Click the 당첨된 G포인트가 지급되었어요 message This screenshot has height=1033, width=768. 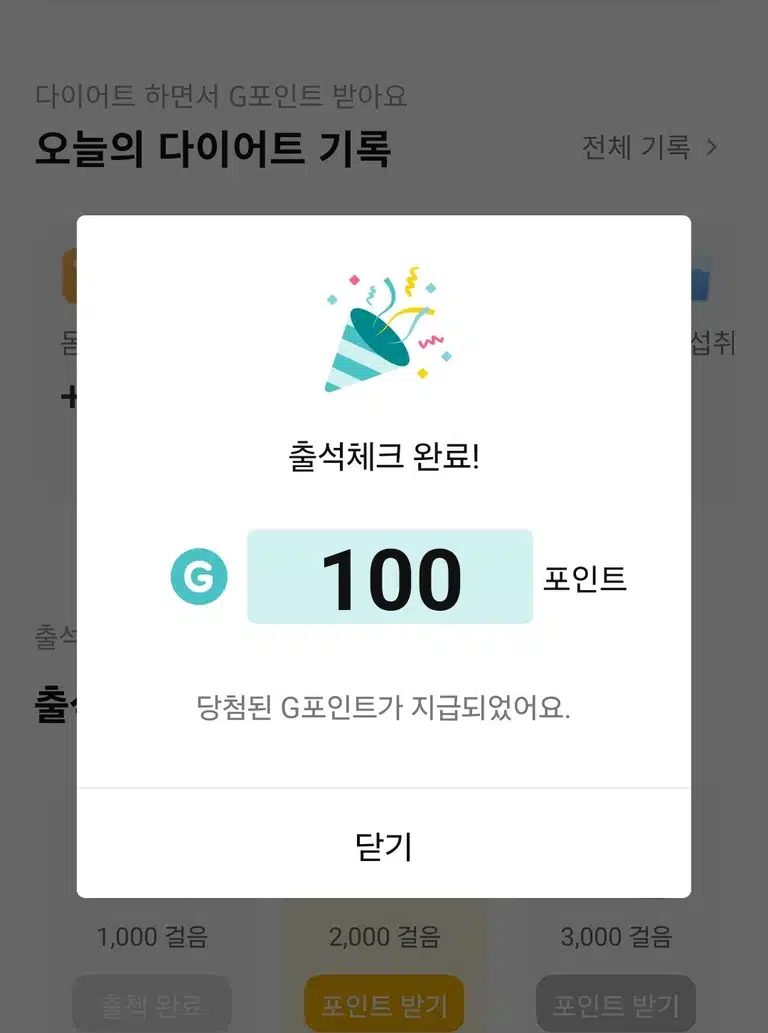point(383,708)
